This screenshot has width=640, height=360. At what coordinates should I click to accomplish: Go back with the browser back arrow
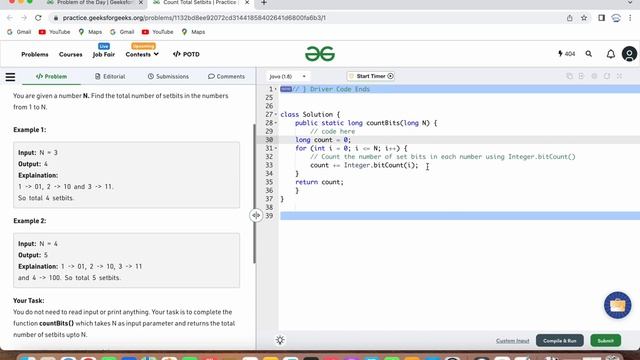click(x=10, y=18)
